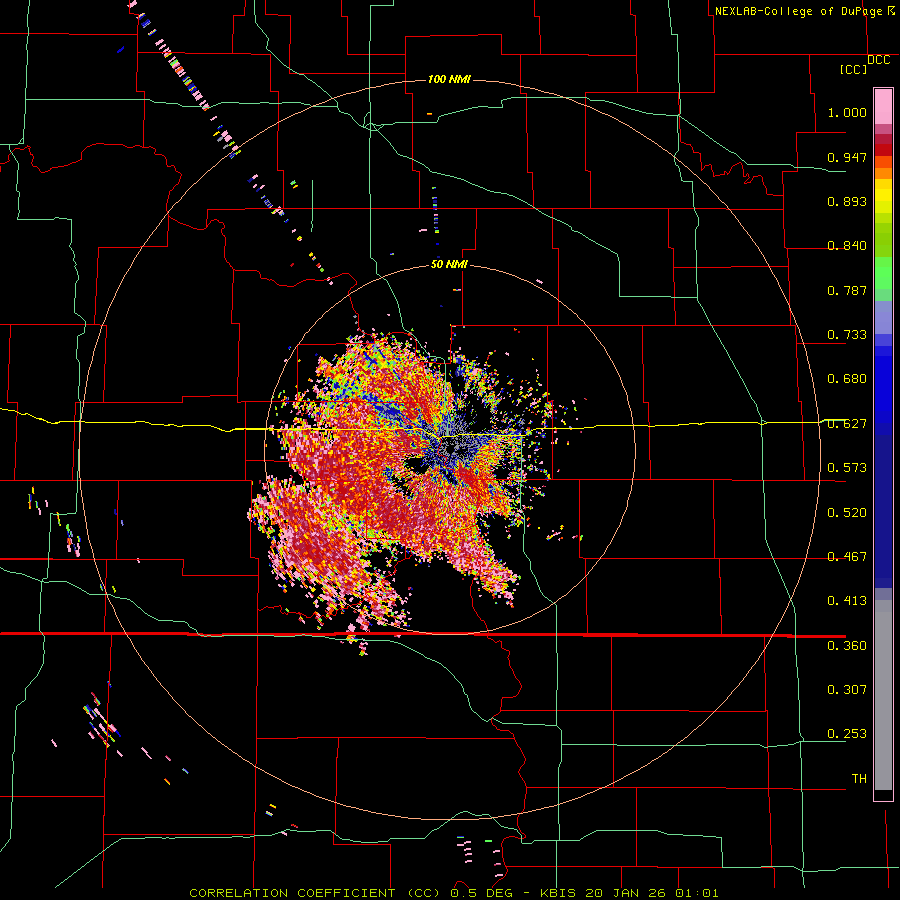Select the 0.253 scale value

(847, 734)
